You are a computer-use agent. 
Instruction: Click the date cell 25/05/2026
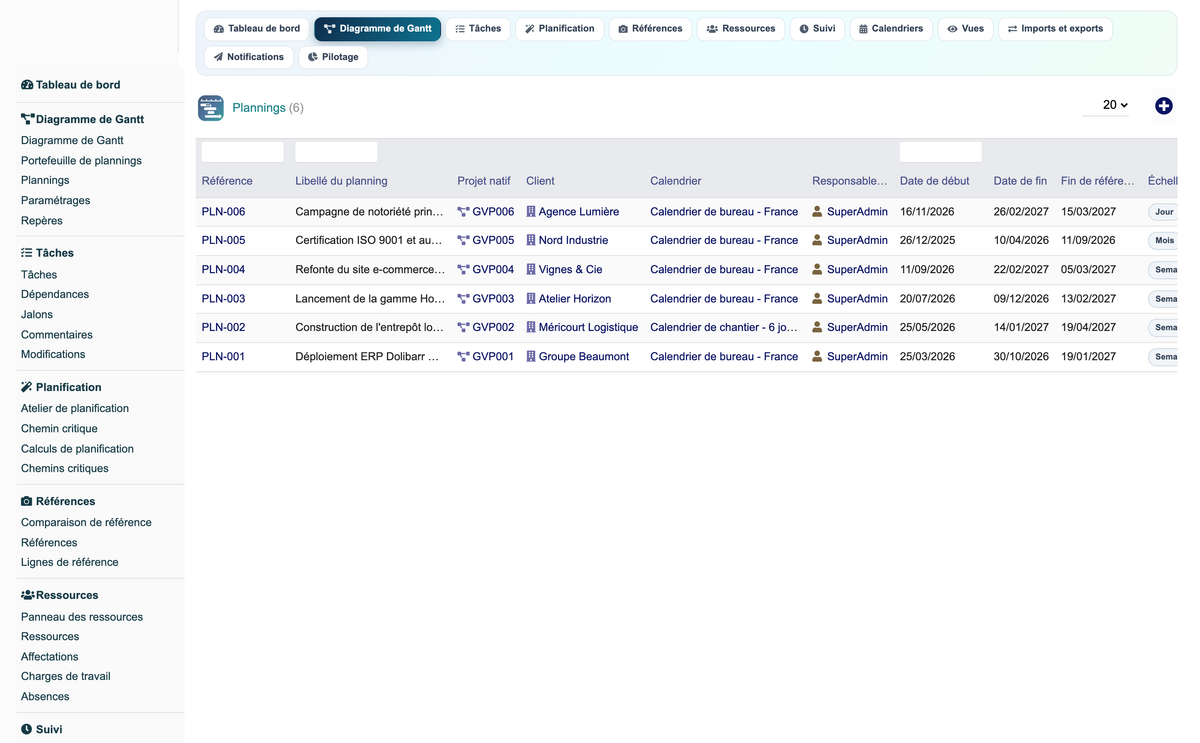click(927, 328)
